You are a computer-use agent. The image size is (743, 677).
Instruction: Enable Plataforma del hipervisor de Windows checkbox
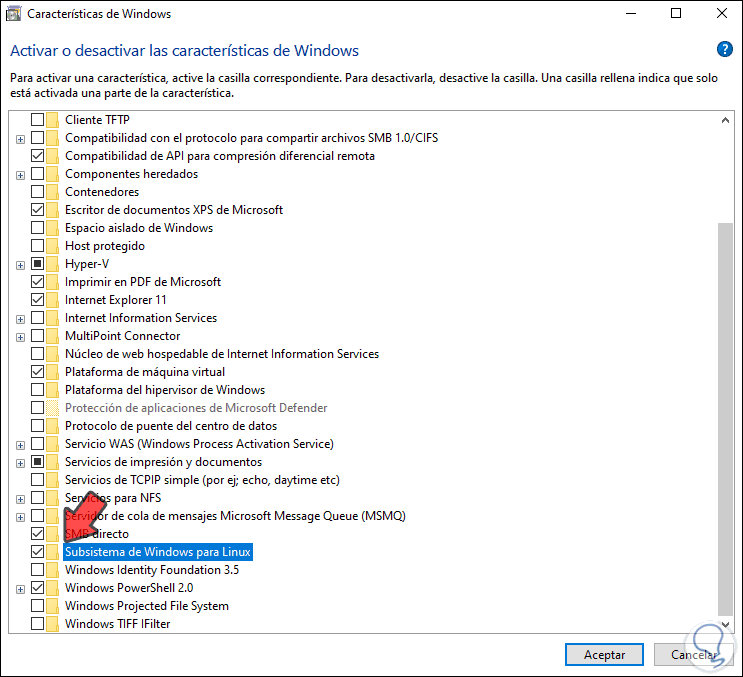[x=37, y=389]
